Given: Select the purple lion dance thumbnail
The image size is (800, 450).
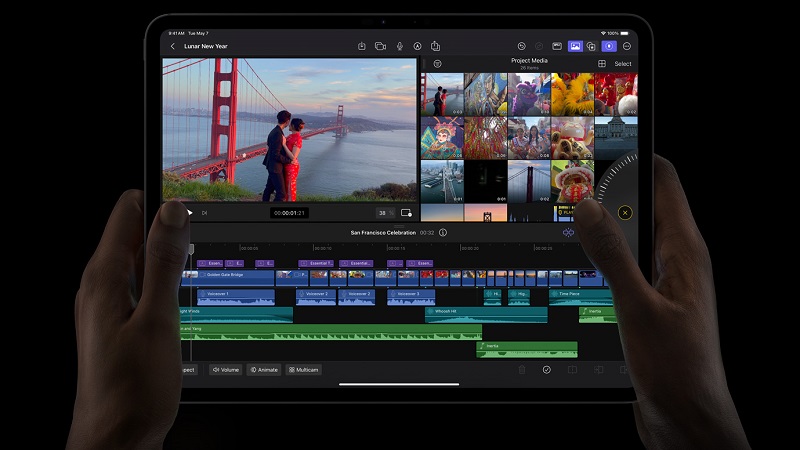Looking at the screenshot, I should pyautogui.click(x=529, y=94).
